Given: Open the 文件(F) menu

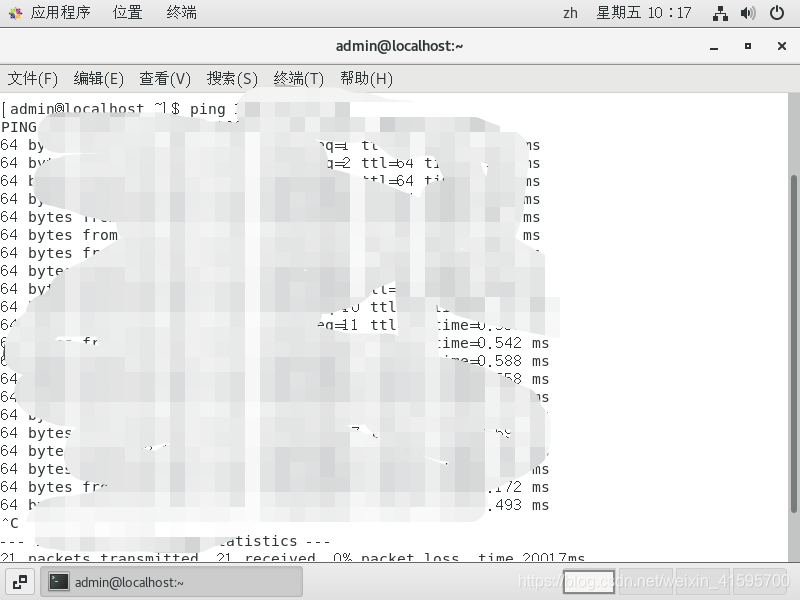Looking at the screenshot, I should click(32, 78).
